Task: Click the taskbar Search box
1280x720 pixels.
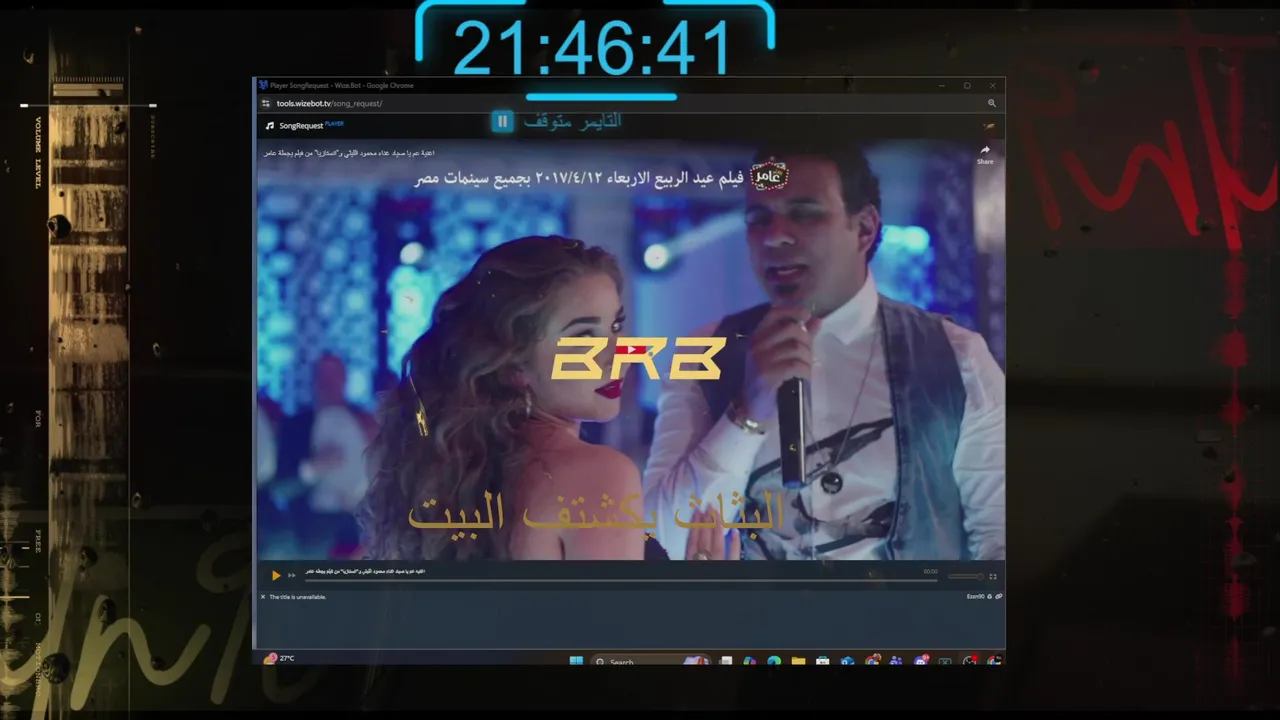Action: click(650, 661)
